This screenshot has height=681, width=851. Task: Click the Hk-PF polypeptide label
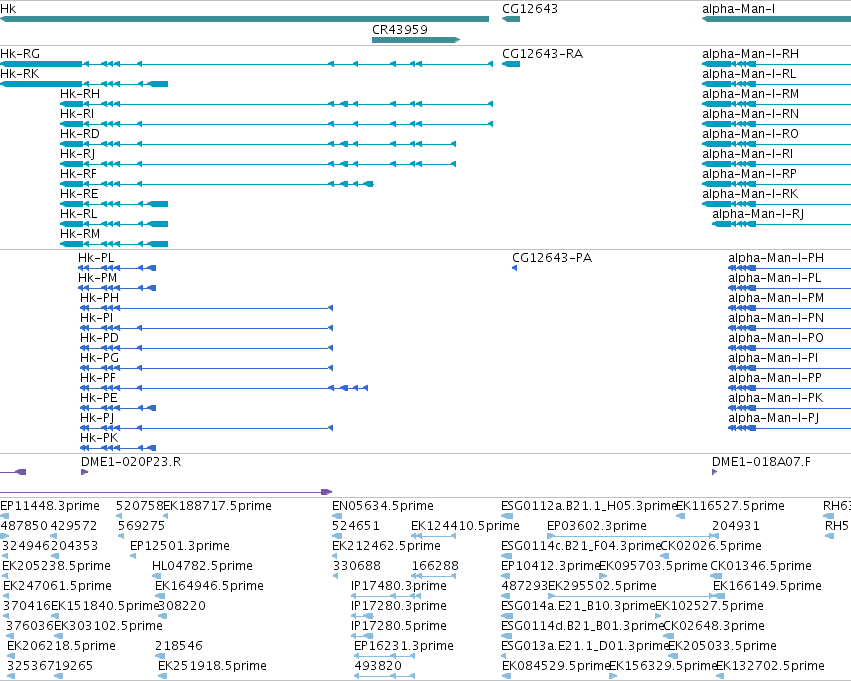[98, 378]
